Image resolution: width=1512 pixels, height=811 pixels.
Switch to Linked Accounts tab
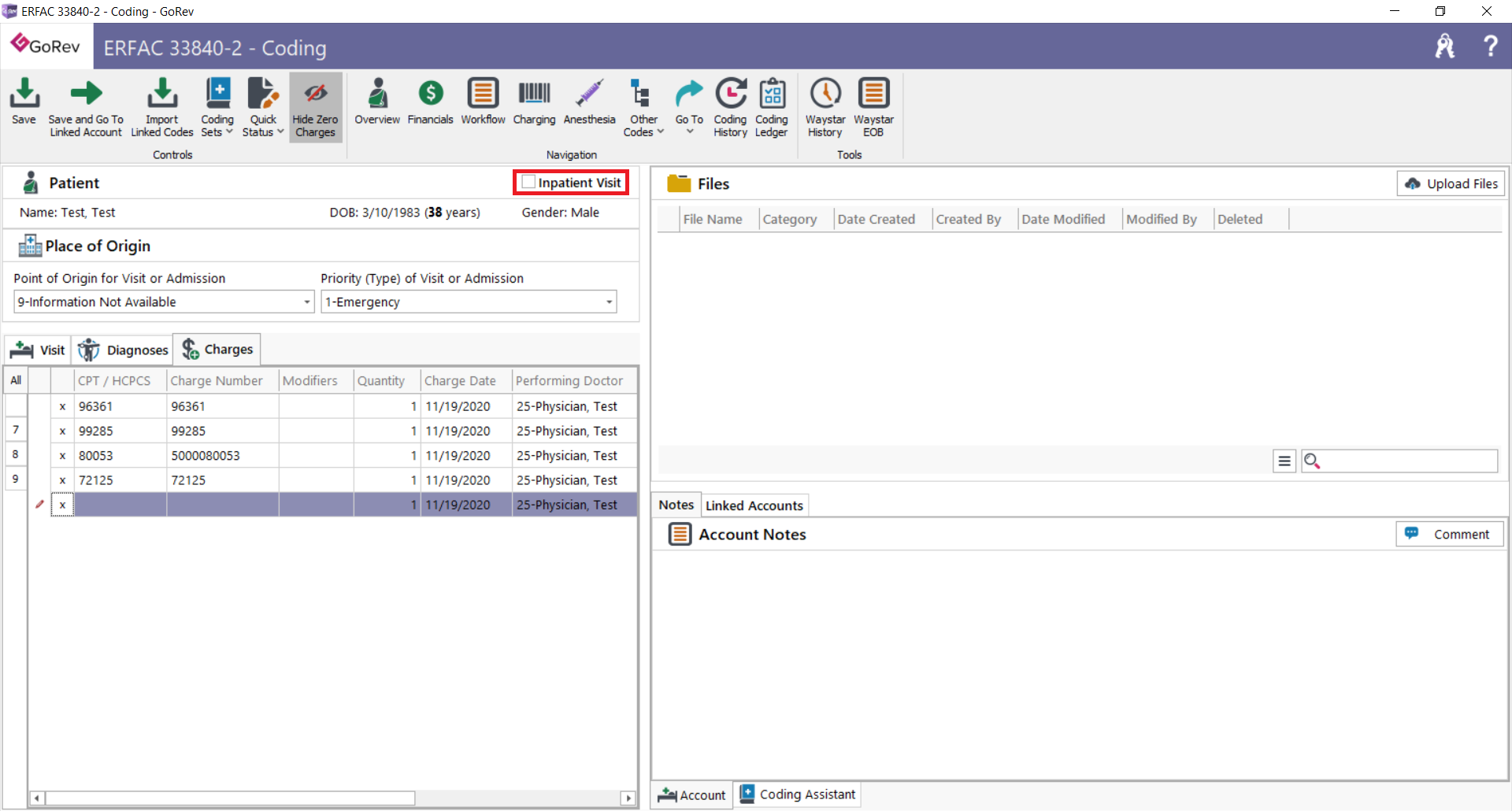pyautogui.click(x=754, y=505)
